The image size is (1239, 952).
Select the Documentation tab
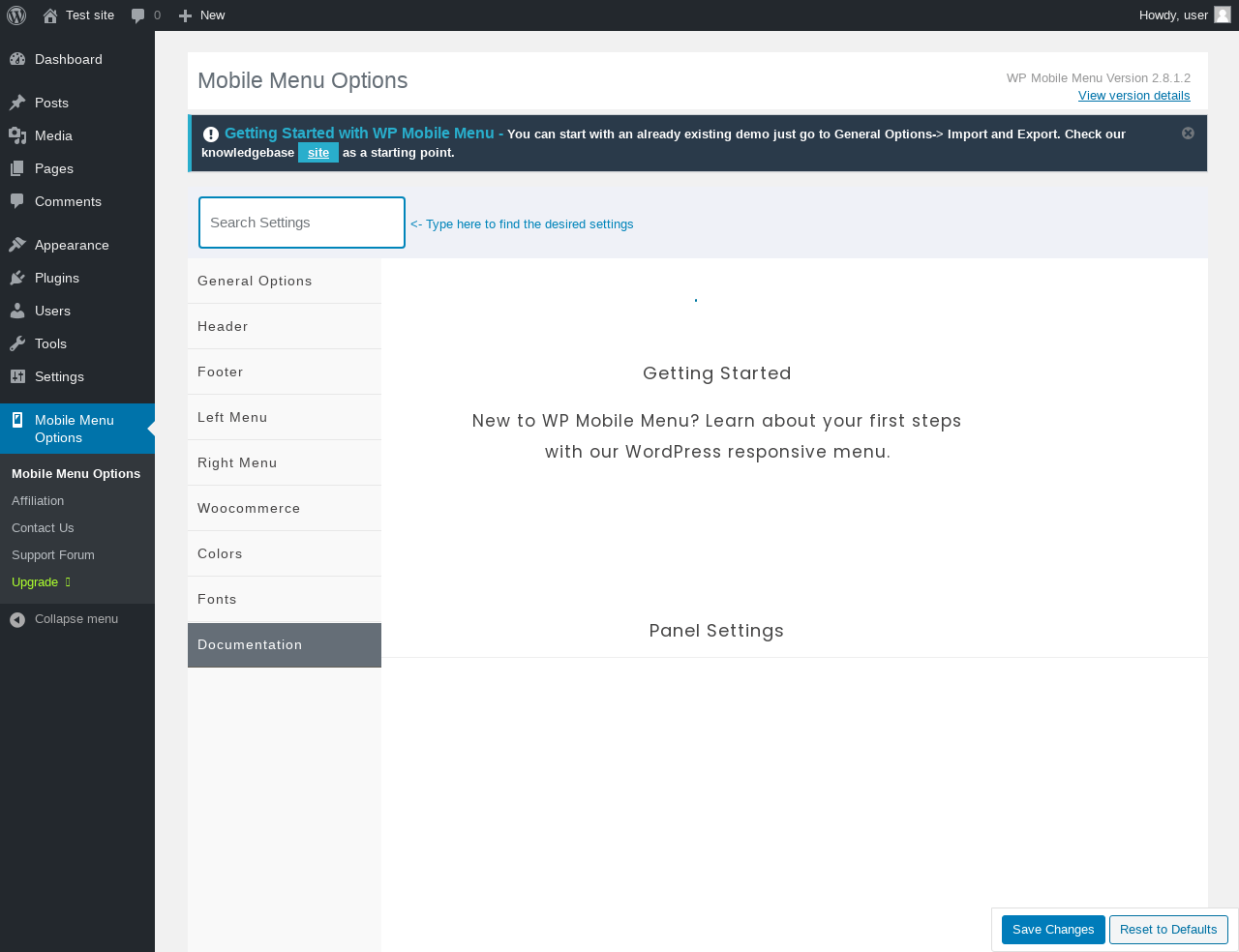(x=285, y=645)
